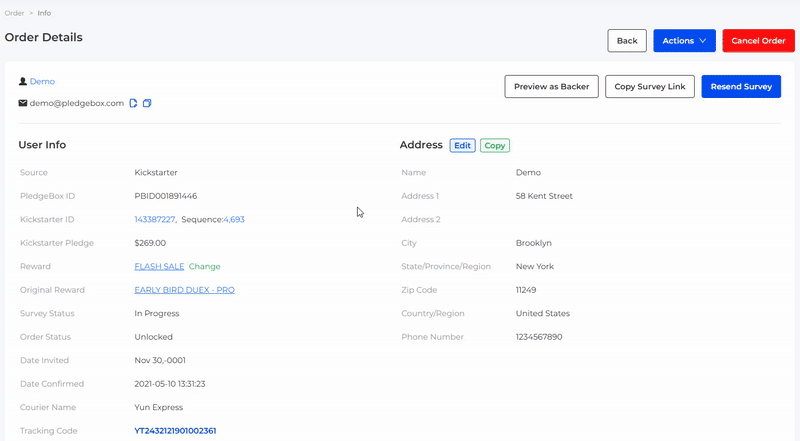Open Kickstarter ID 143387227 link

[x=154, y=220]
